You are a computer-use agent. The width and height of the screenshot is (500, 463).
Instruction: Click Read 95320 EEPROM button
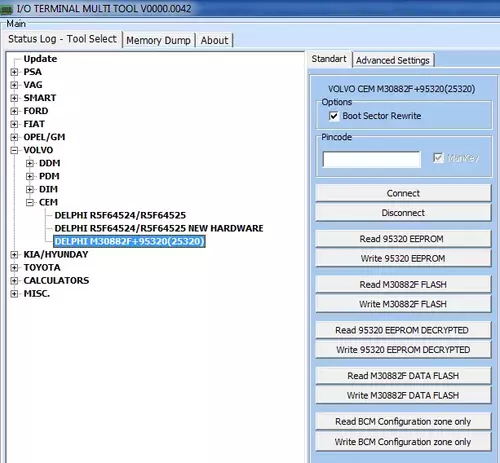click(x=403, y=239)
